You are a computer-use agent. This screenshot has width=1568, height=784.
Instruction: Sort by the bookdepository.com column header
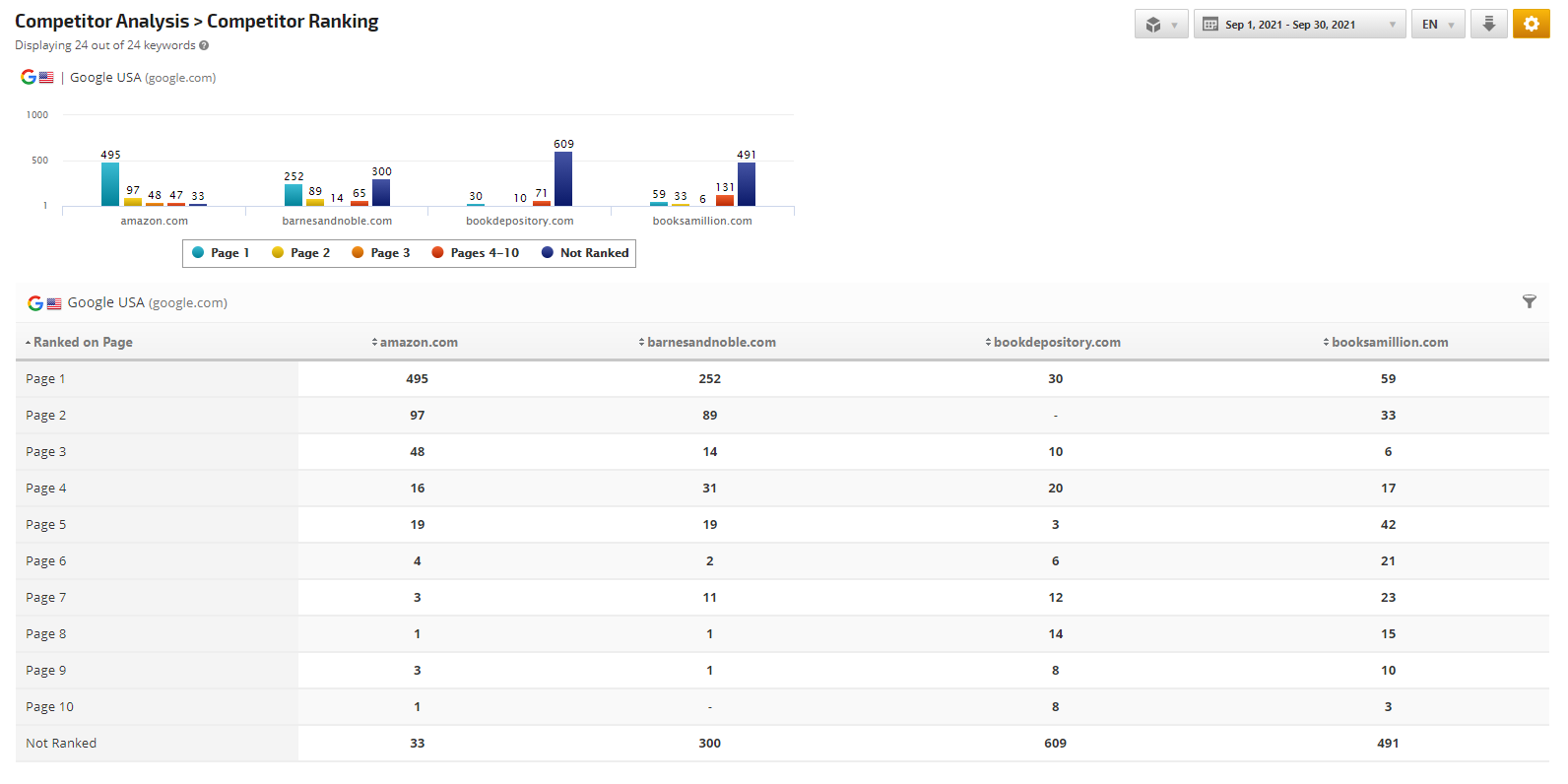[1053, 343]
